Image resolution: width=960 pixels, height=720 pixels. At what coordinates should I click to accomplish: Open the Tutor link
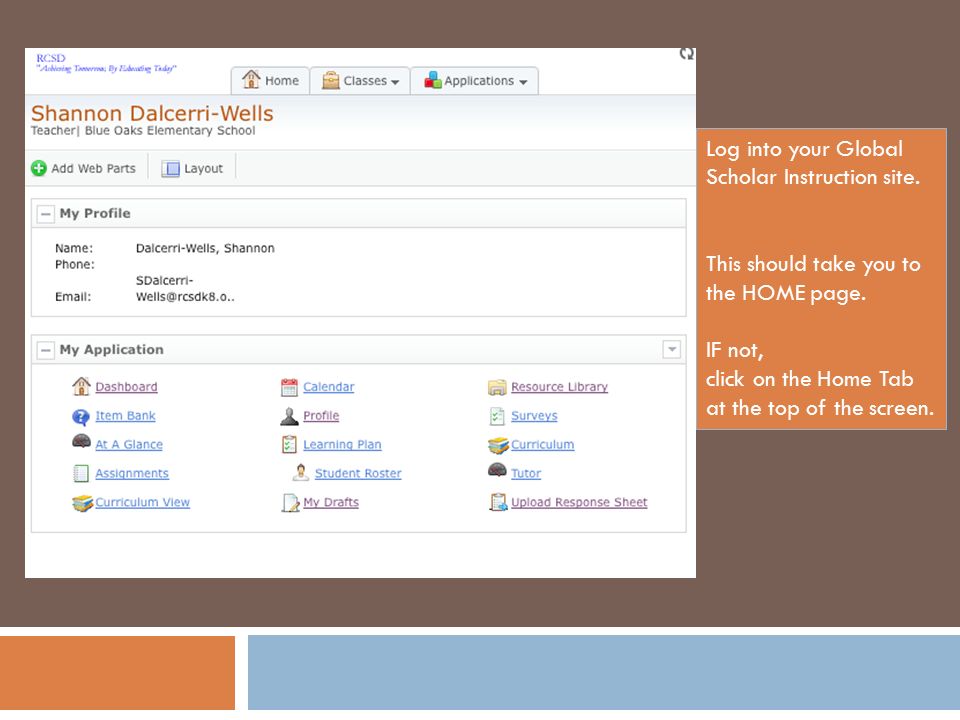(x=526, y=473)
